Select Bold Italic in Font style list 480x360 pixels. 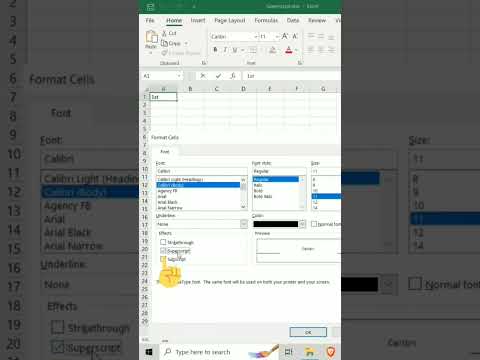pos(276,197)
